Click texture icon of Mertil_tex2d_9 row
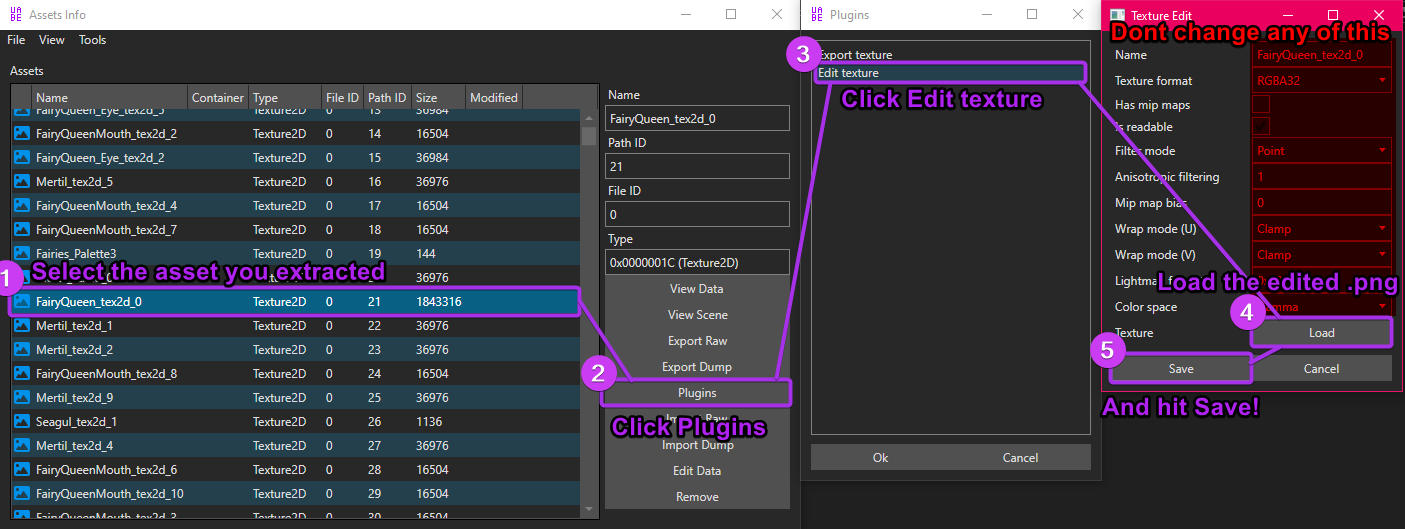The image size is (1405, 529). [22, 397]
